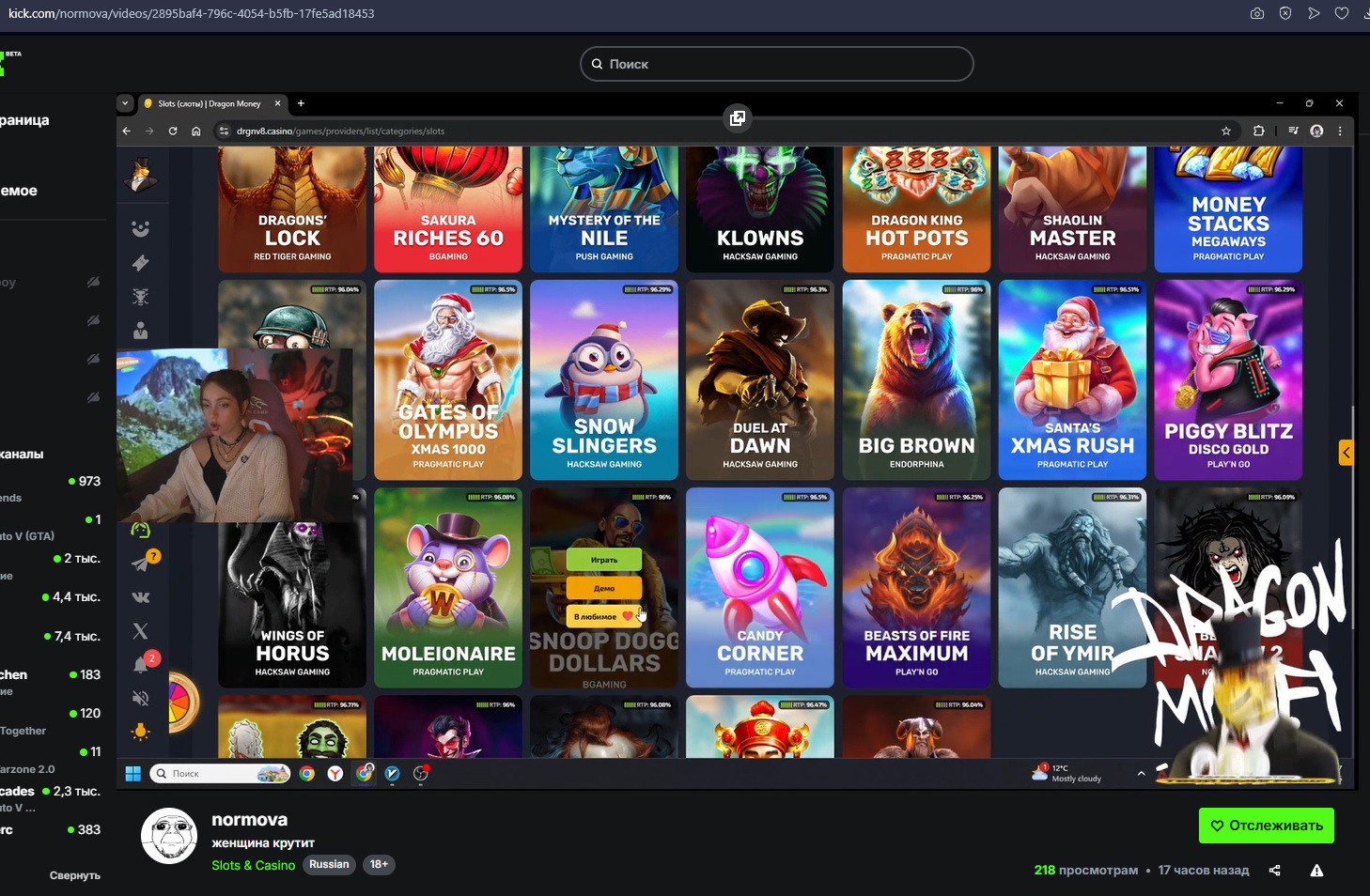Open the Mystery of the Nile game
This screenshot has width=1370, height=896.
(604, 209)
